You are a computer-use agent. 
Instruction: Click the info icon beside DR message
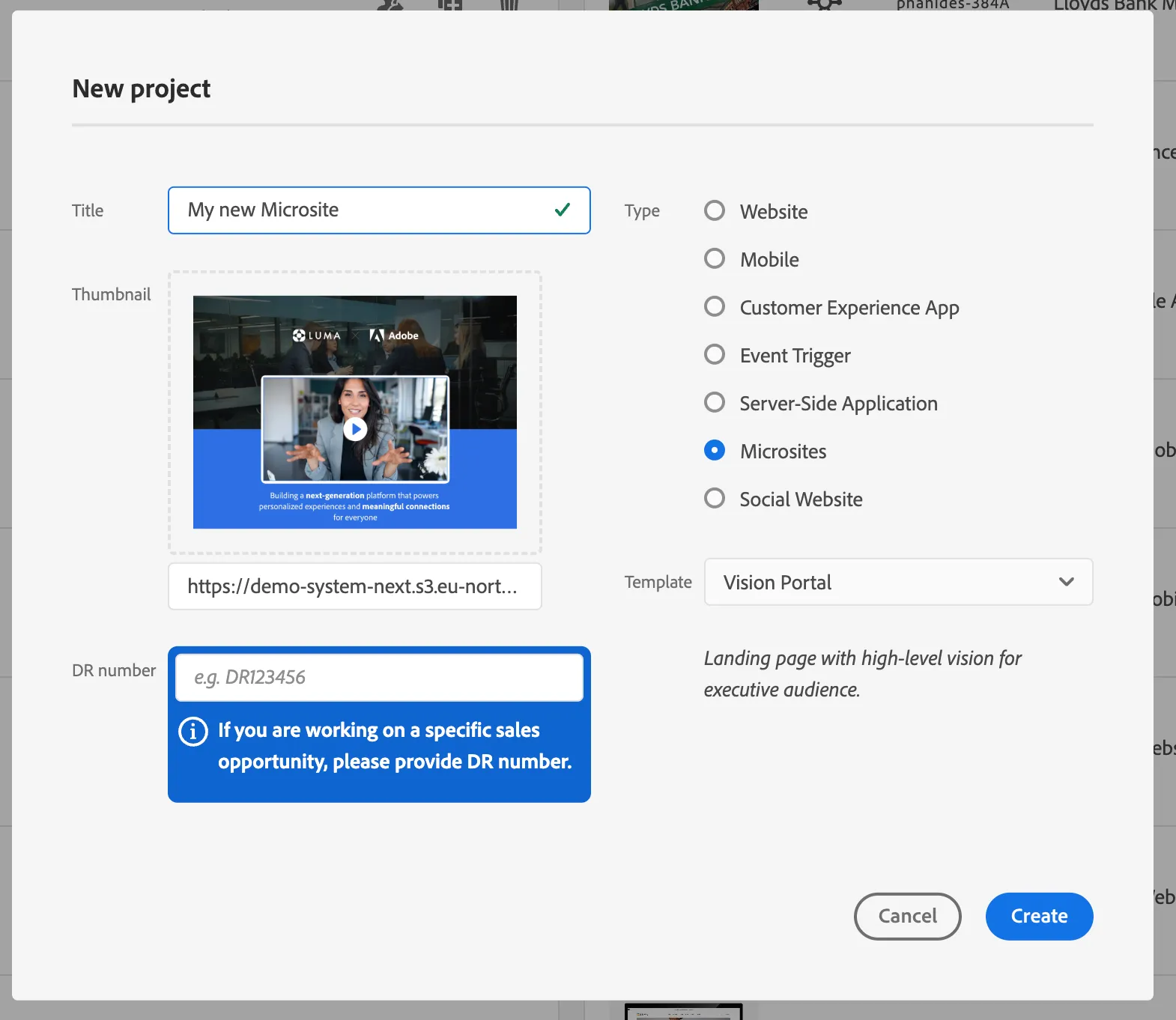[x=193, y=730]
